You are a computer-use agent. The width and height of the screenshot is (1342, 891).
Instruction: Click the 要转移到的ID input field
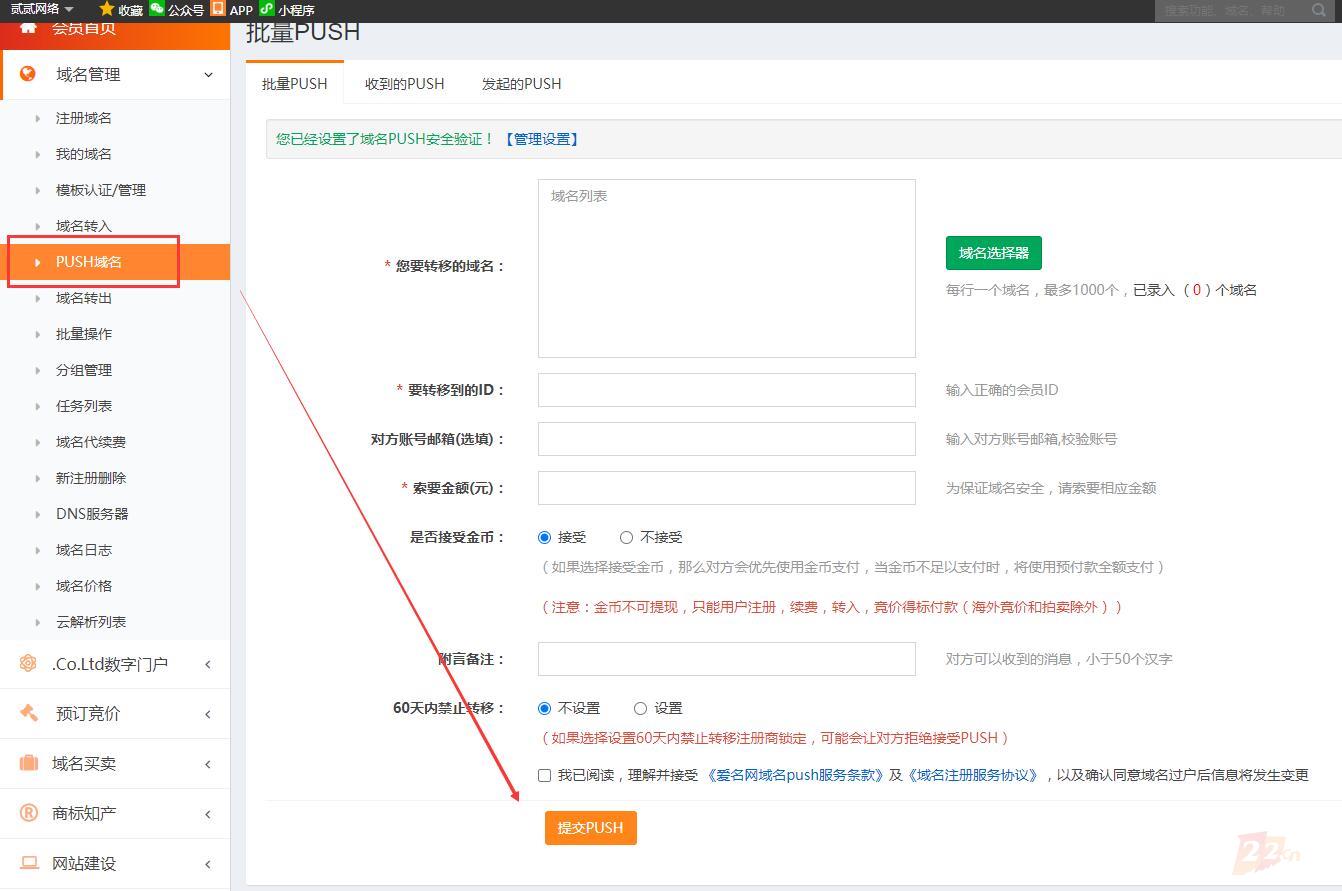726,390
